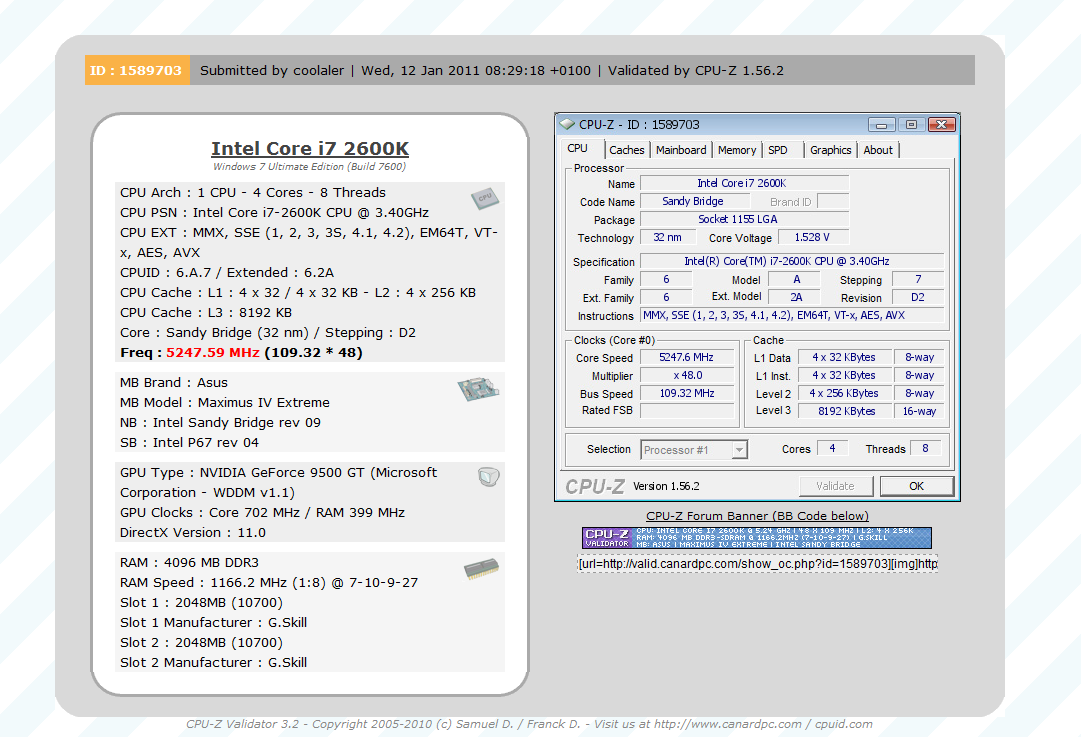Image resolution: width=1081 pixels, height=737 pixels.
Task: Click the Revision D2 value
Action: (x=918, y=298)
